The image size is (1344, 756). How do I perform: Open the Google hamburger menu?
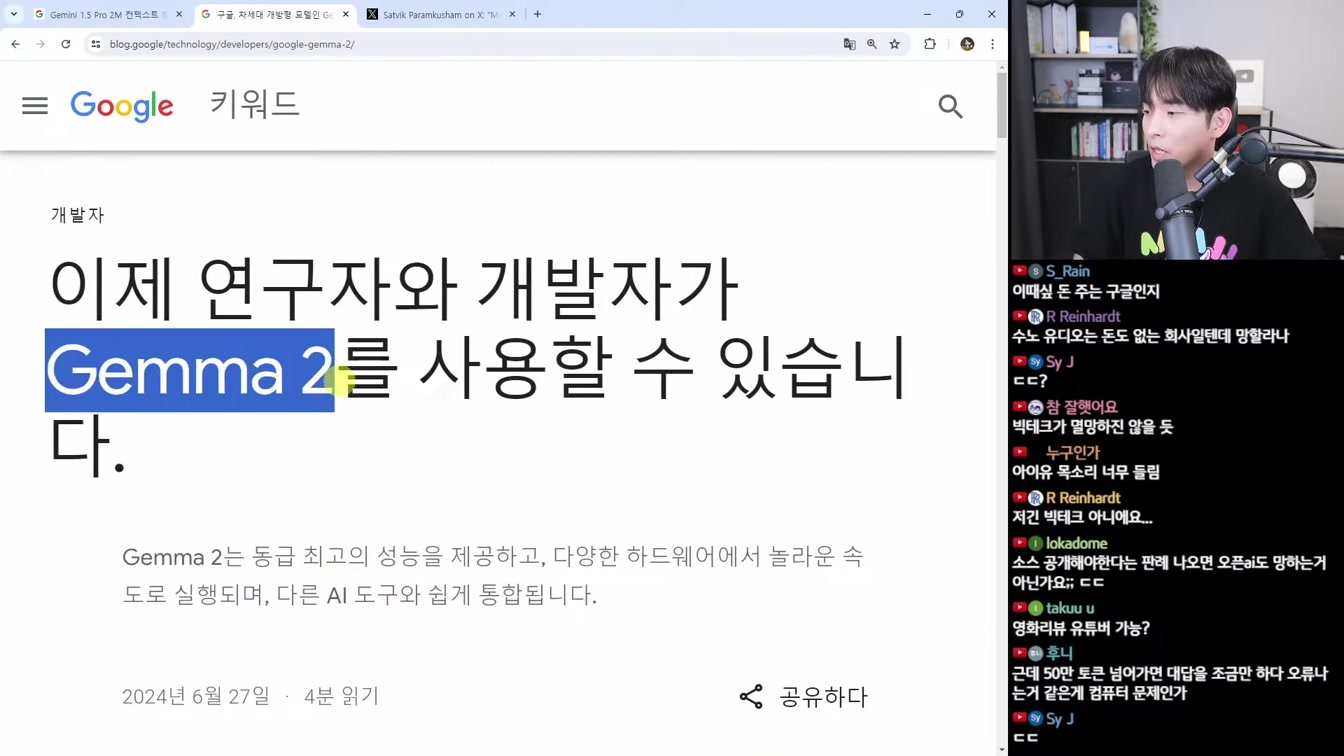click(35, 106)
